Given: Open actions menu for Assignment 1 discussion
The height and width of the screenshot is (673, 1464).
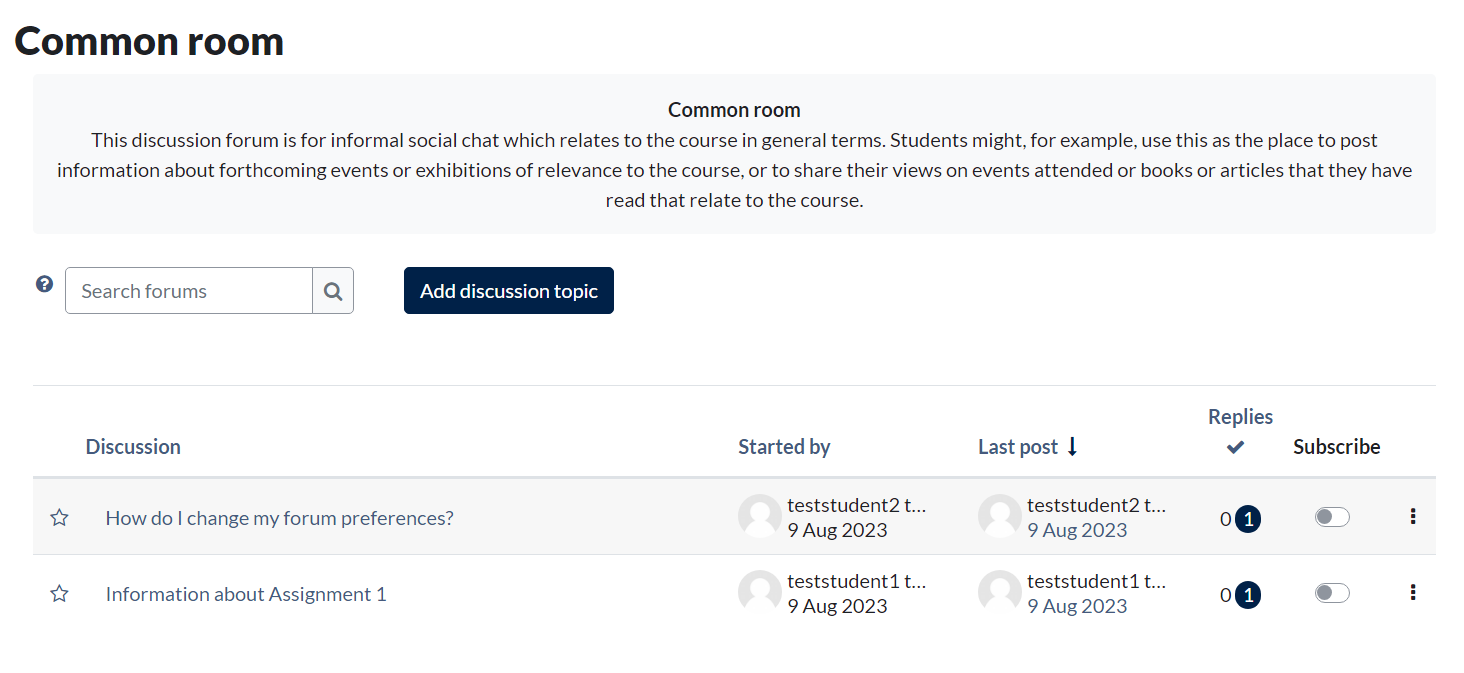Looking at the screenshot, I should (1412, 592).
